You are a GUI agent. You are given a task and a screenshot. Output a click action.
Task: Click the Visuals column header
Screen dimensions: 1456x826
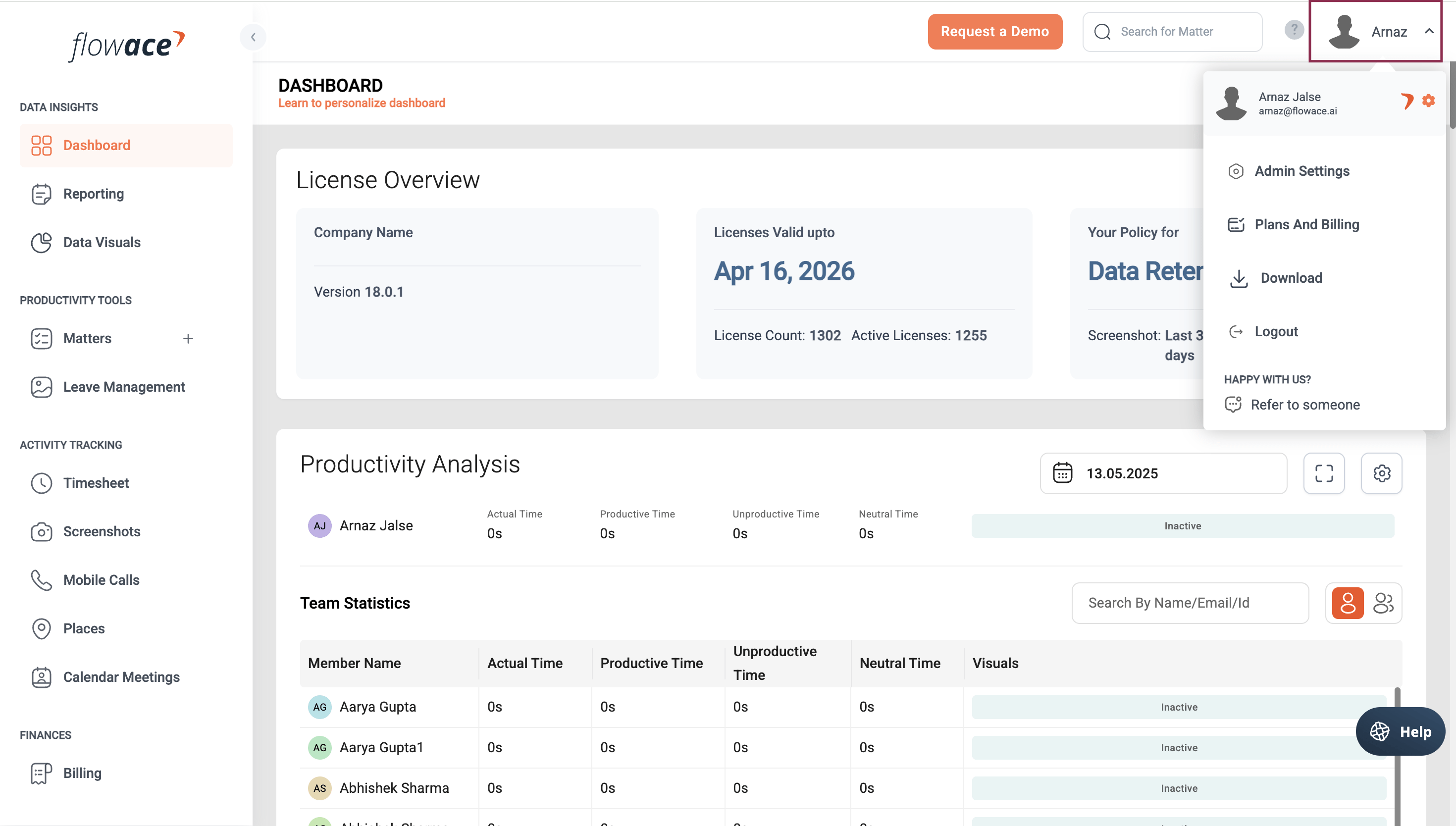pyautogui.click(x=995, y=664)
